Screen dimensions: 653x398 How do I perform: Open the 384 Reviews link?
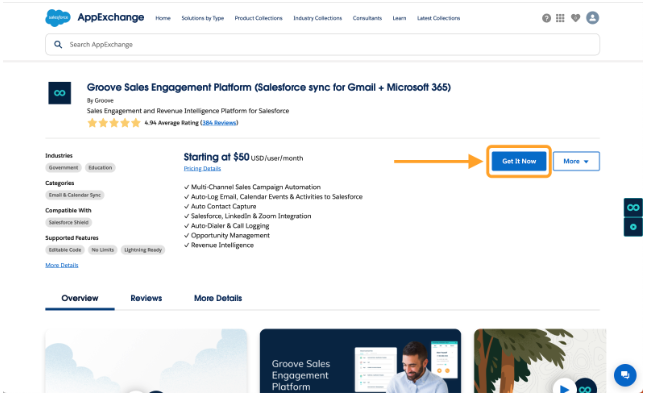[x=219, y=123]
